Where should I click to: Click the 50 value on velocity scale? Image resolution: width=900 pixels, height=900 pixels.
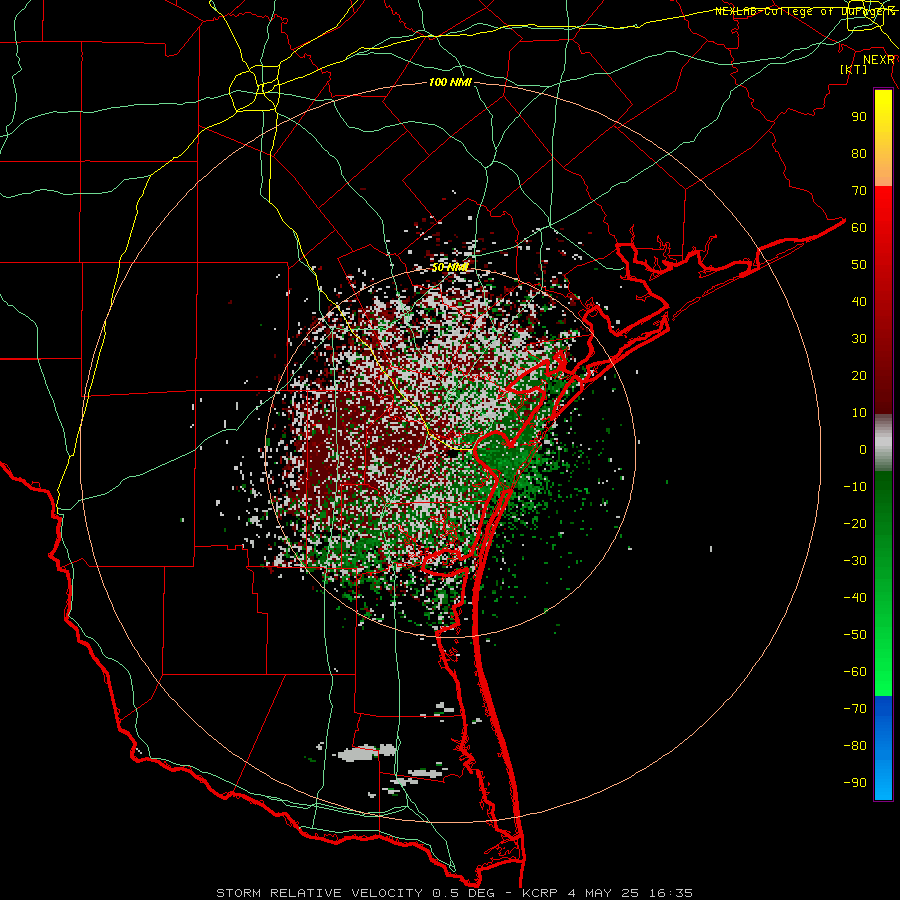(x=859, y=265)
